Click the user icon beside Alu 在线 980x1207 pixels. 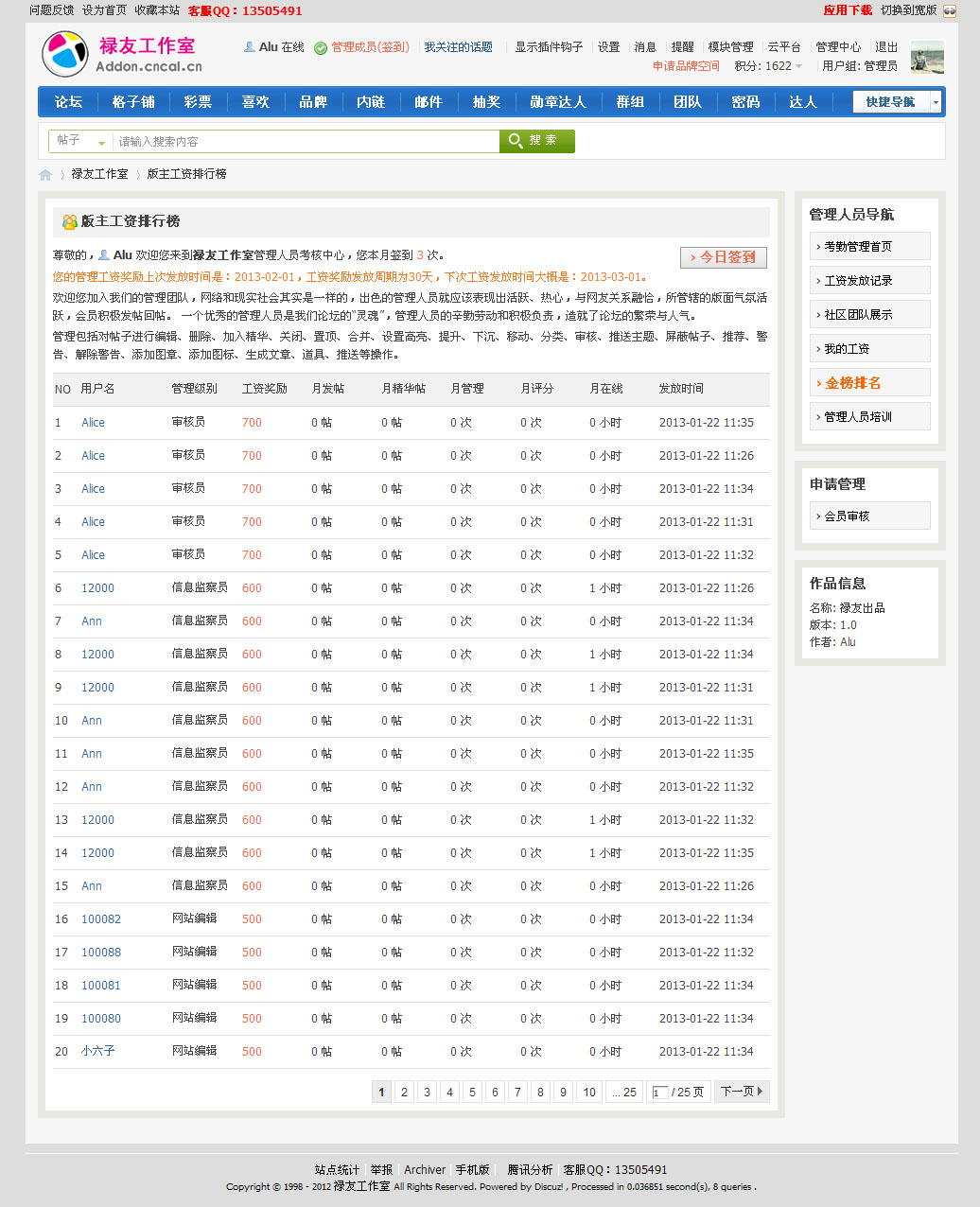click(x=250, y=46)
